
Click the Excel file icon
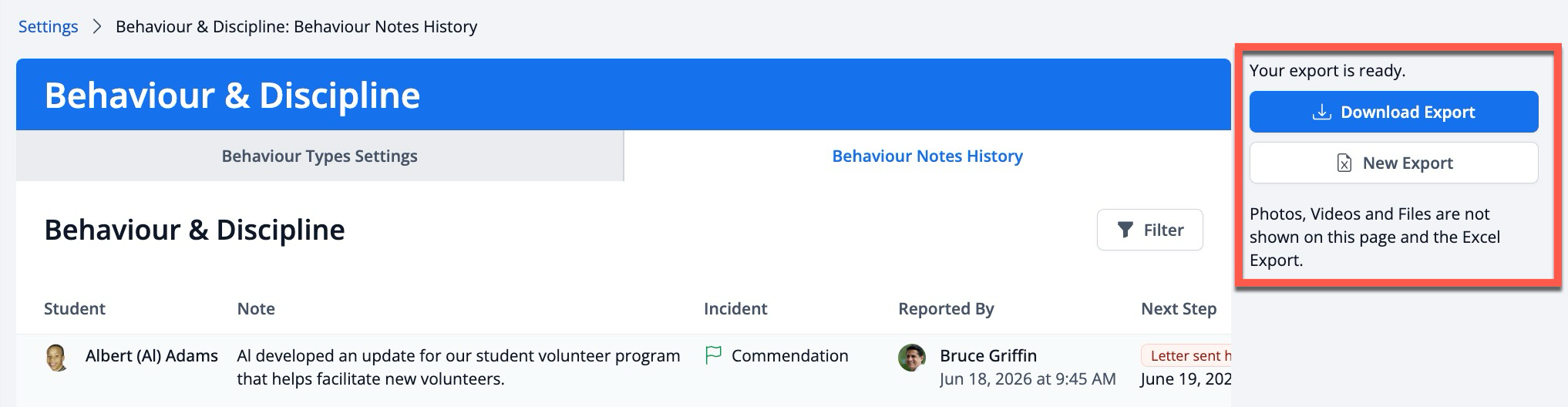click(x=1344, y=163)
